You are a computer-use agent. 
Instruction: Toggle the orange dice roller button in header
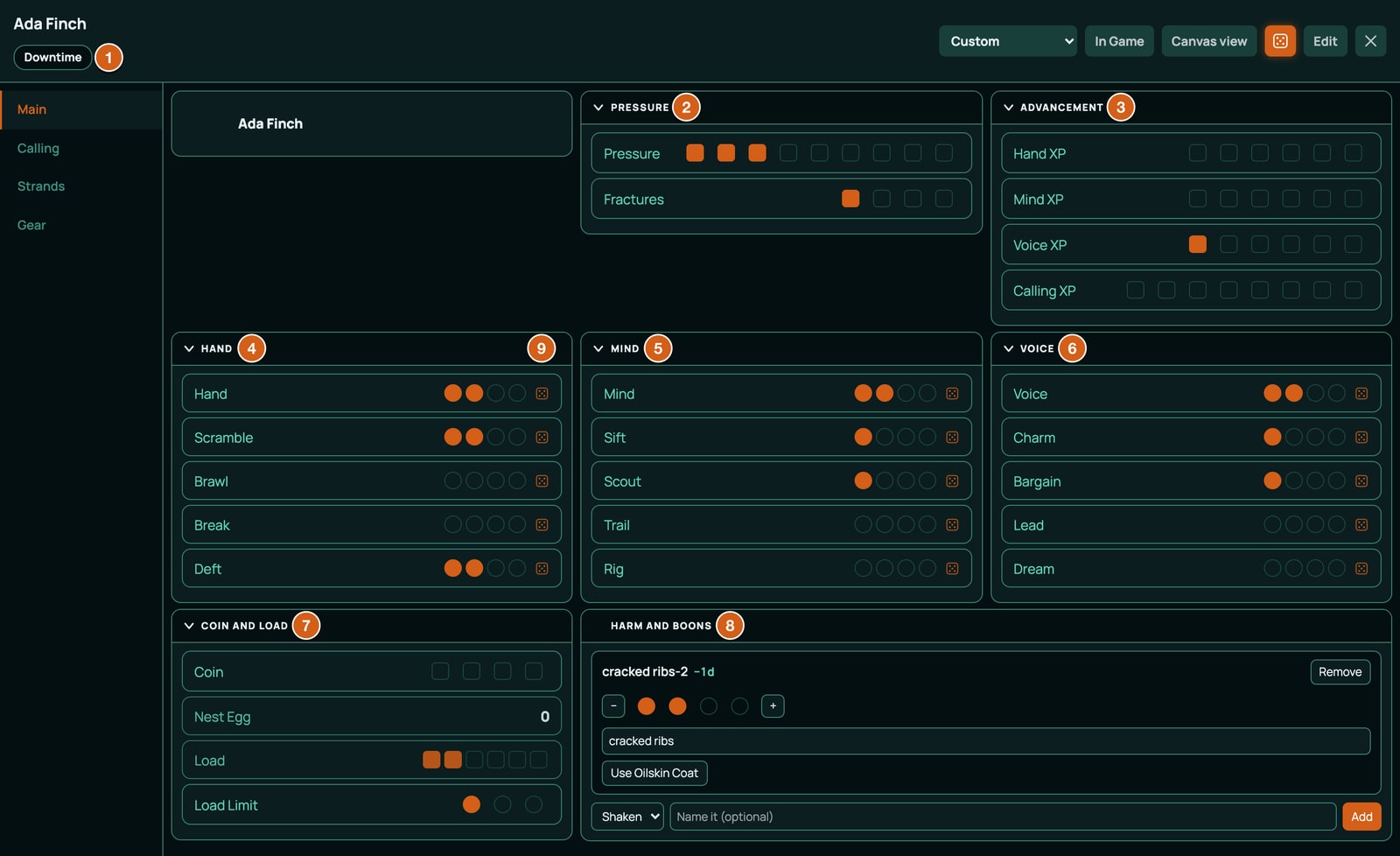coord(1280,41)
